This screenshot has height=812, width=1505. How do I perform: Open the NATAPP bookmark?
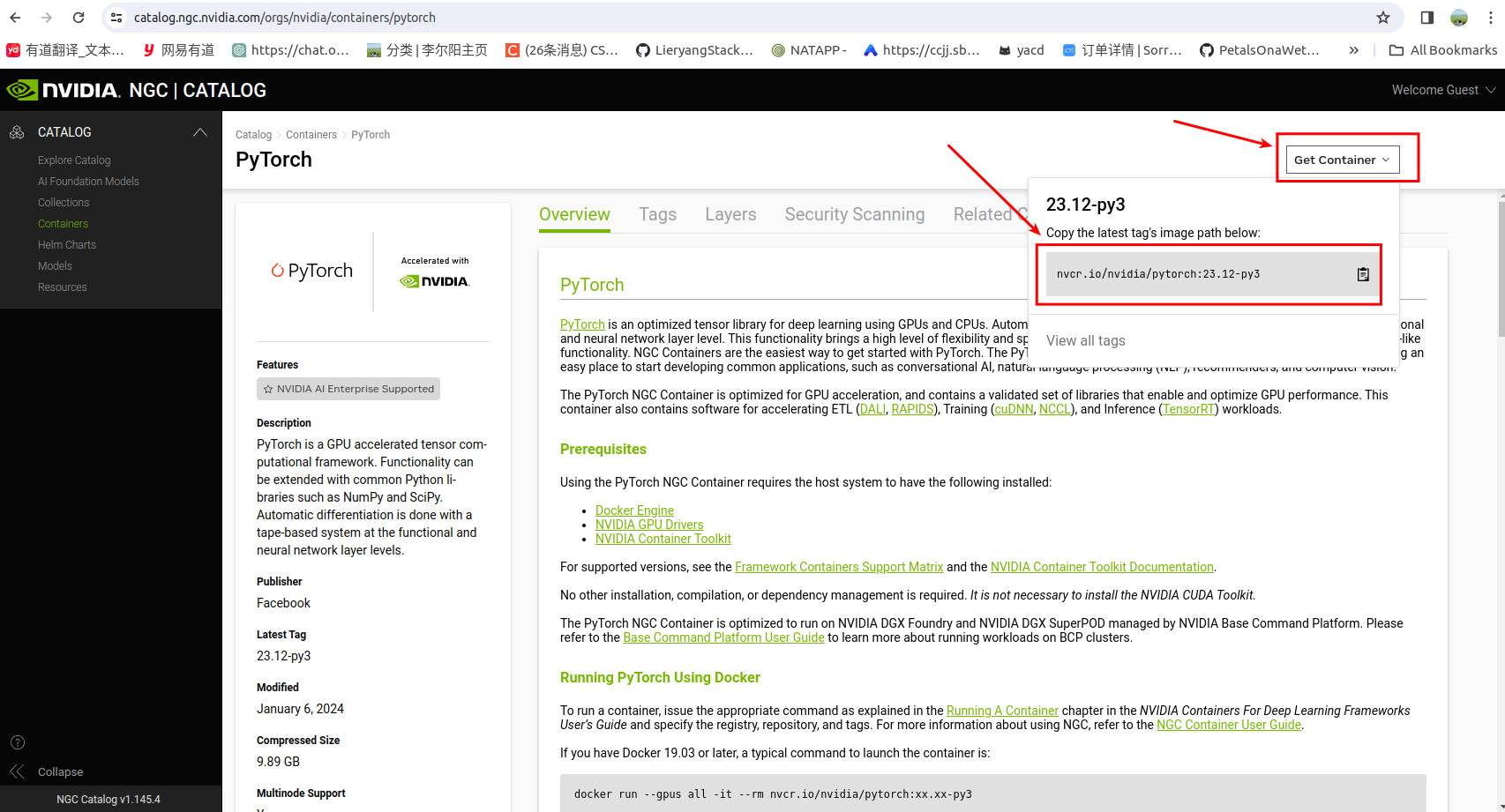pos(809,50)
